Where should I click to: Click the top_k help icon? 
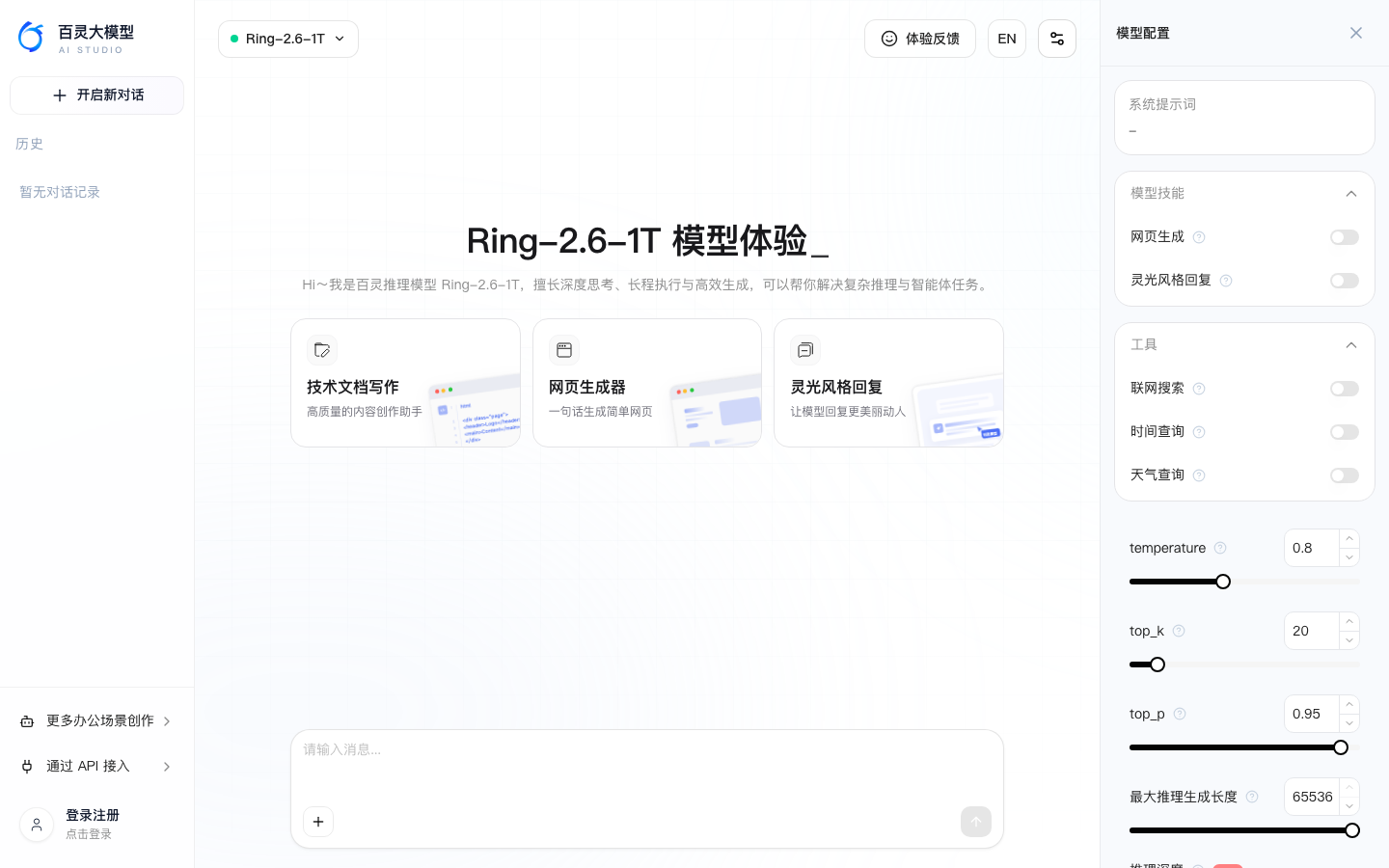1179,631
